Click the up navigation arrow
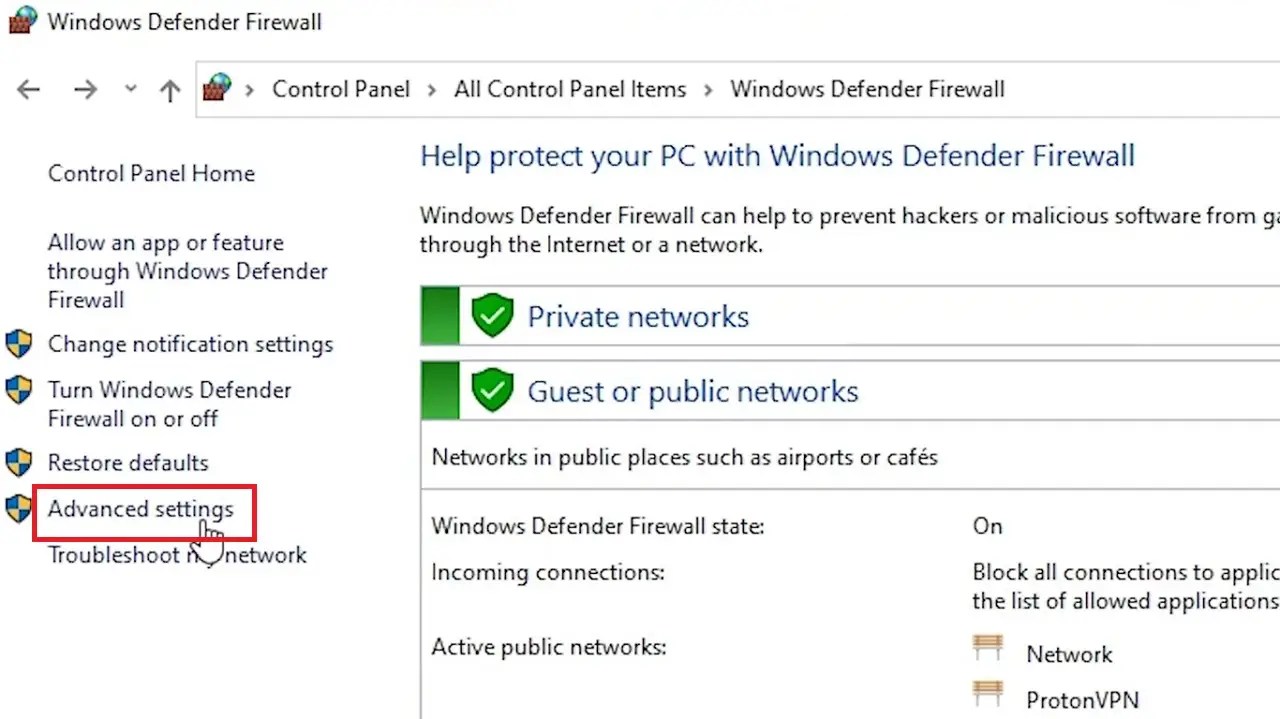Viewport: 1280px width, 719px height. 170,88
